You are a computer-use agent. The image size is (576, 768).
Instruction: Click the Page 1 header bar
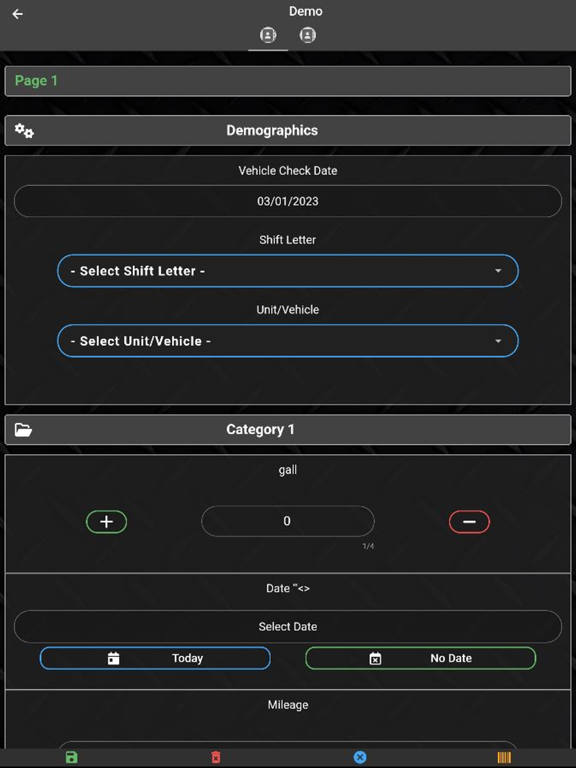288,81
